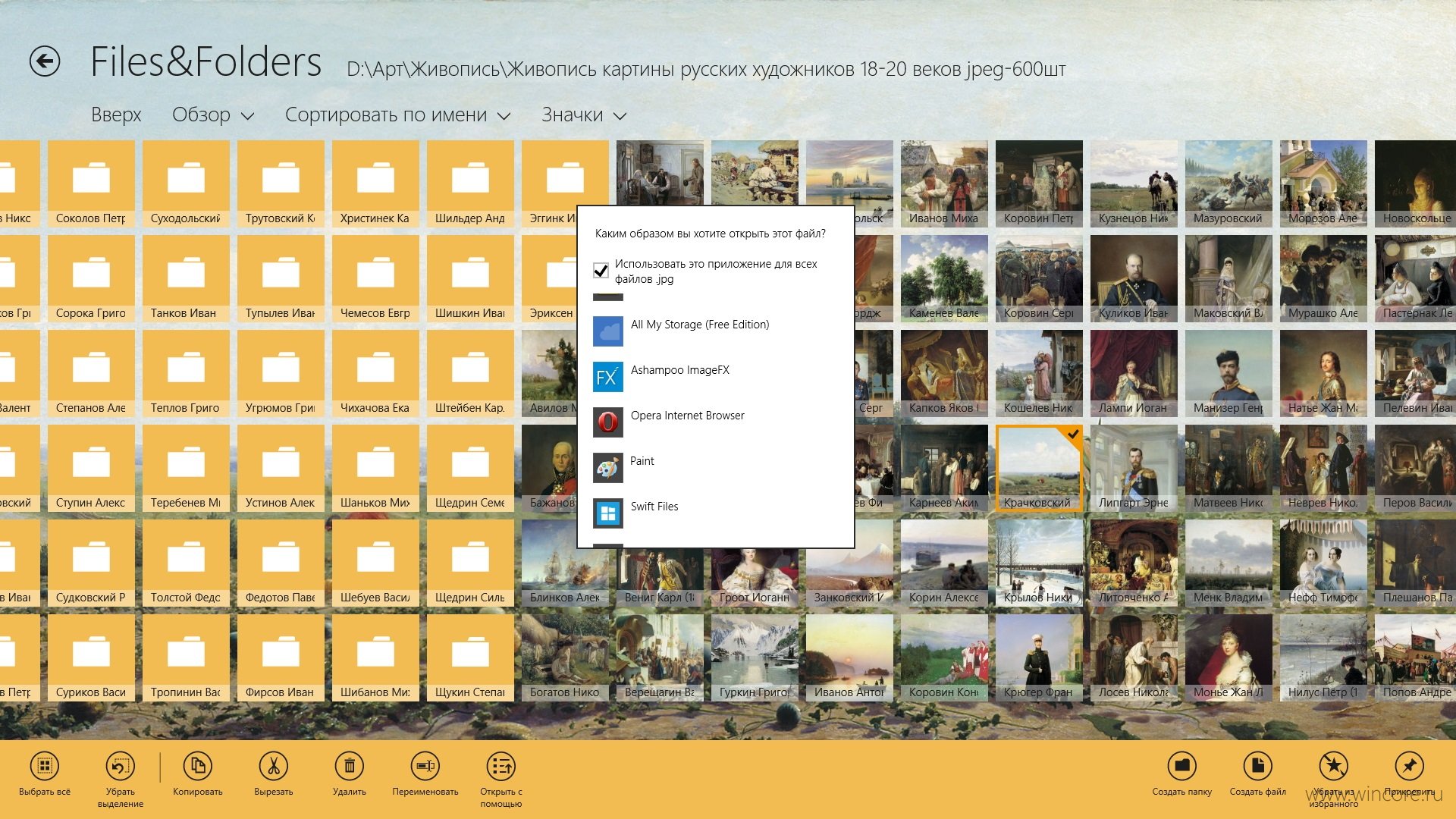This screenshot has width=1456, height=819.
Task: Open the Шильдер Анд folder
Action: (470, 184)
